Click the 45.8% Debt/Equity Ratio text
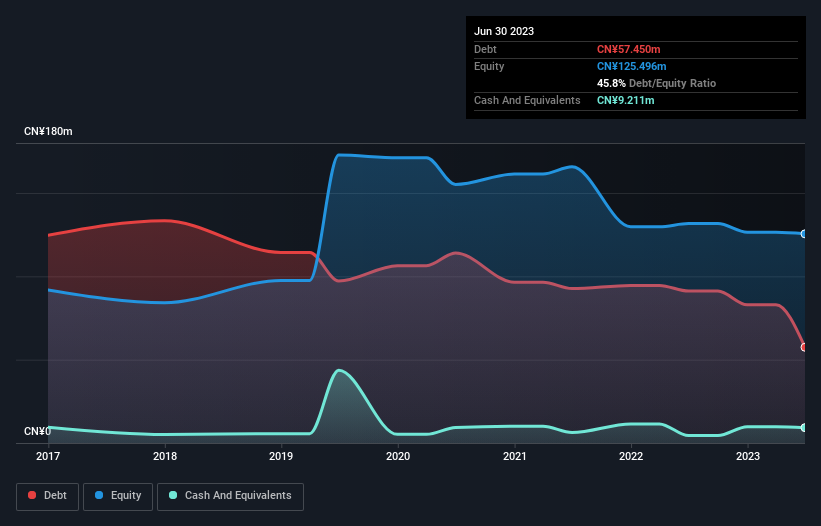This screenshot has height=526, width=821. (656, 83)
